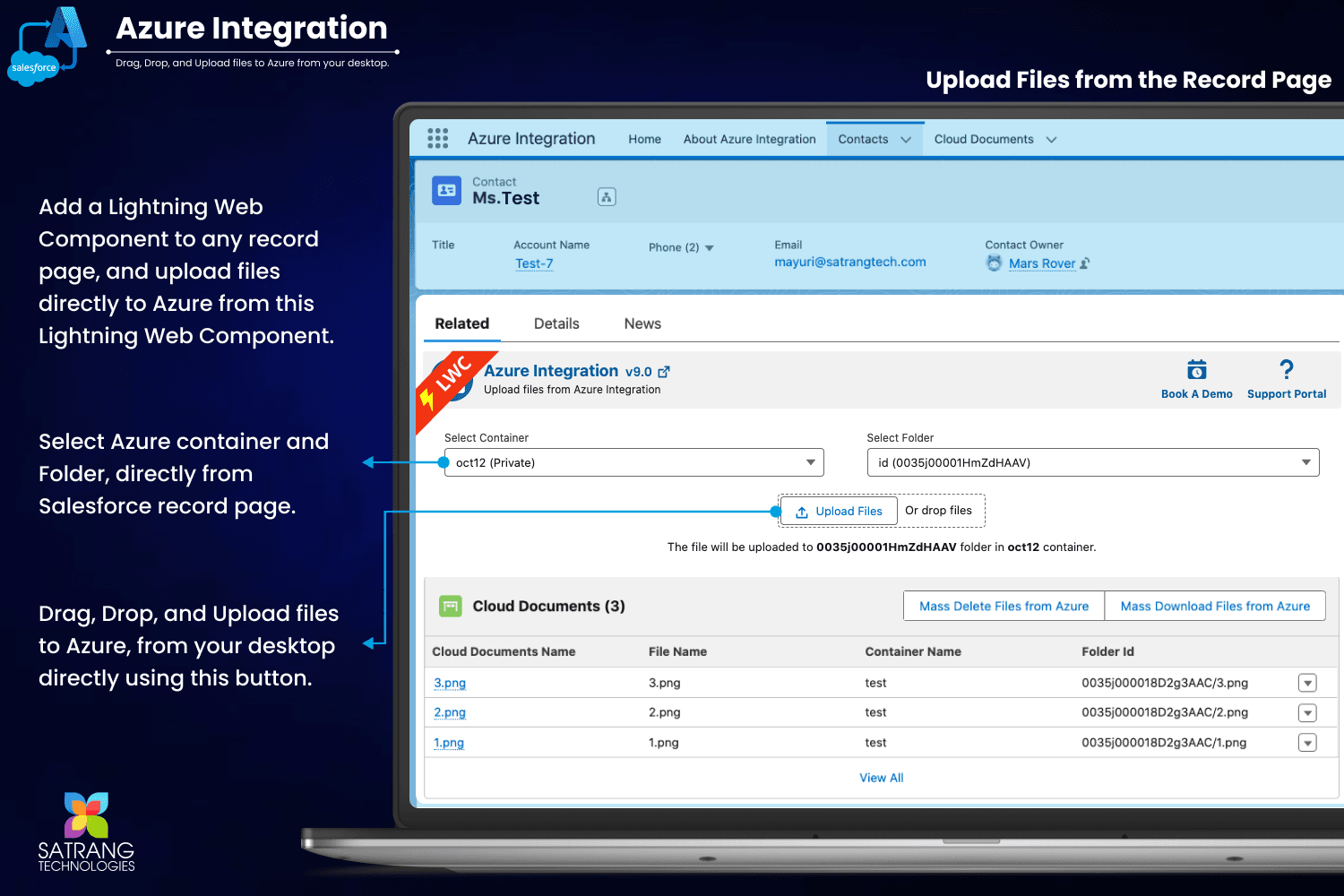Image resolution: width=1344 pixels, height=896 pixels.
Task: Click the Support Portal link text
Action: [1287, 394]
